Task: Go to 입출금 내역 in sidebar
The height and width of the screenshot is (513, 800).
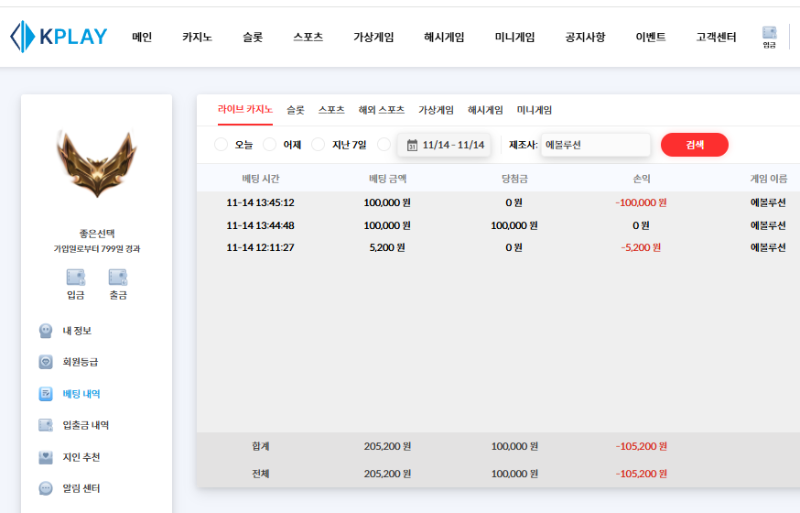Action: point(85,425)
